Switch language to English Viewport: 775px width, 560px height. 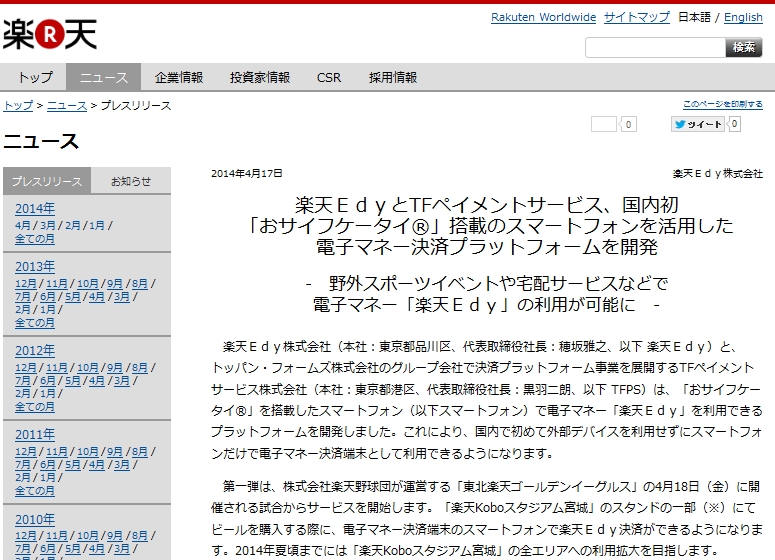pyautogui.click(x=743, y=18)
